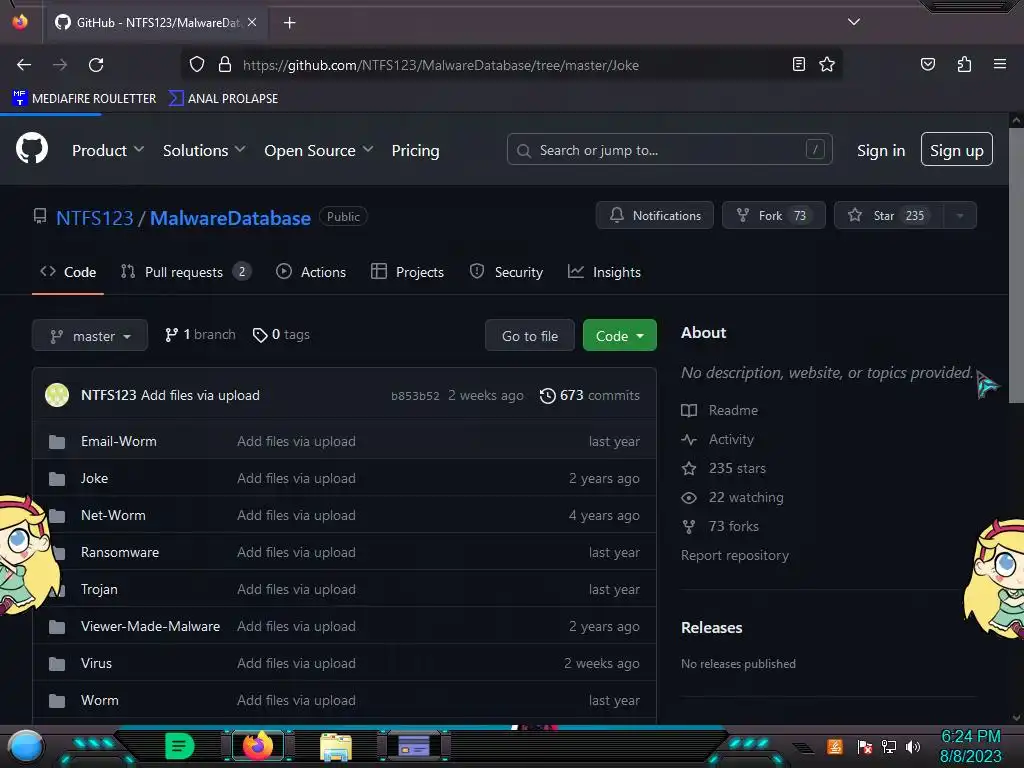This screenshot has width=1024, height=768.
Task: Click the Sign up button
Action: point(956,150)
